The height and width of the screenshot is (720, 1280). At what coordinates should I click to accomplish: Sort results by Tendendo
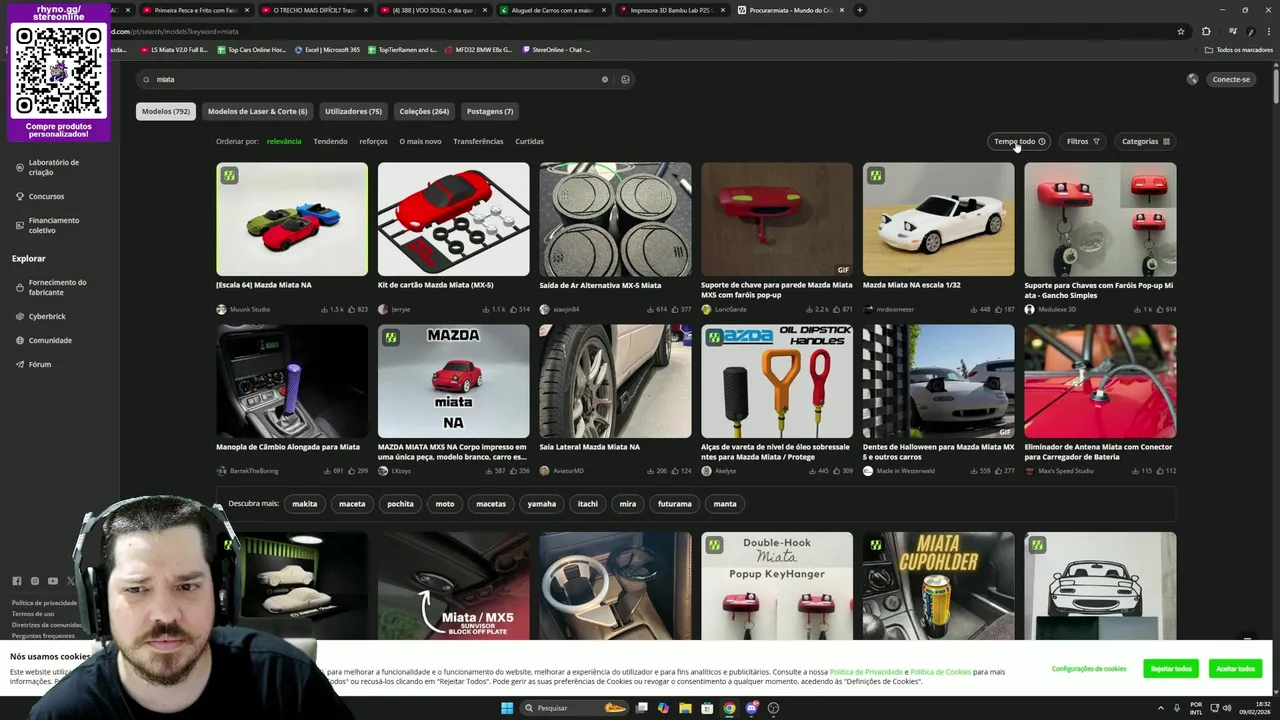[x=330, y=141]
